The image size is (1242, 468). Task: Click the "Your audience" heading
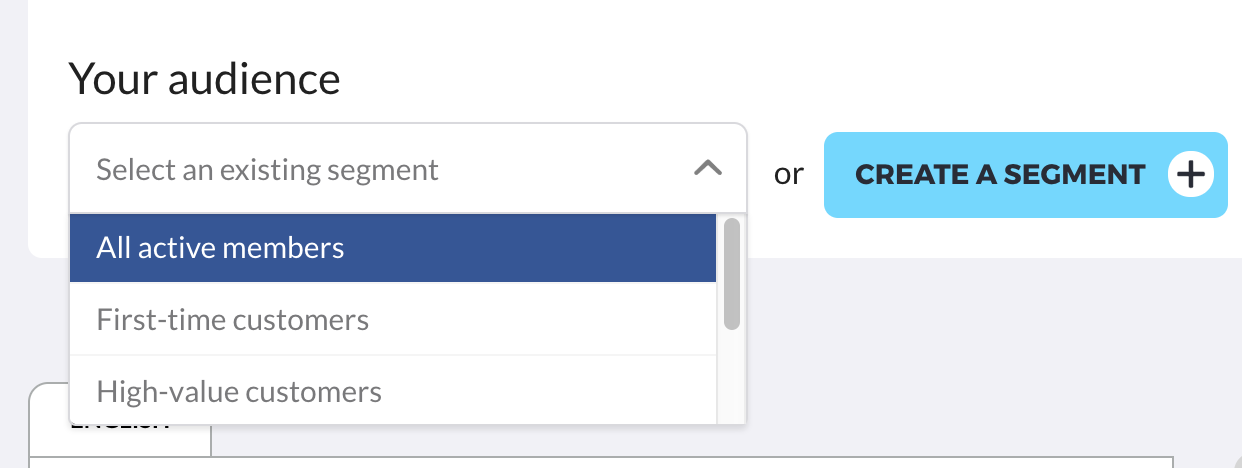click(204, 78)
